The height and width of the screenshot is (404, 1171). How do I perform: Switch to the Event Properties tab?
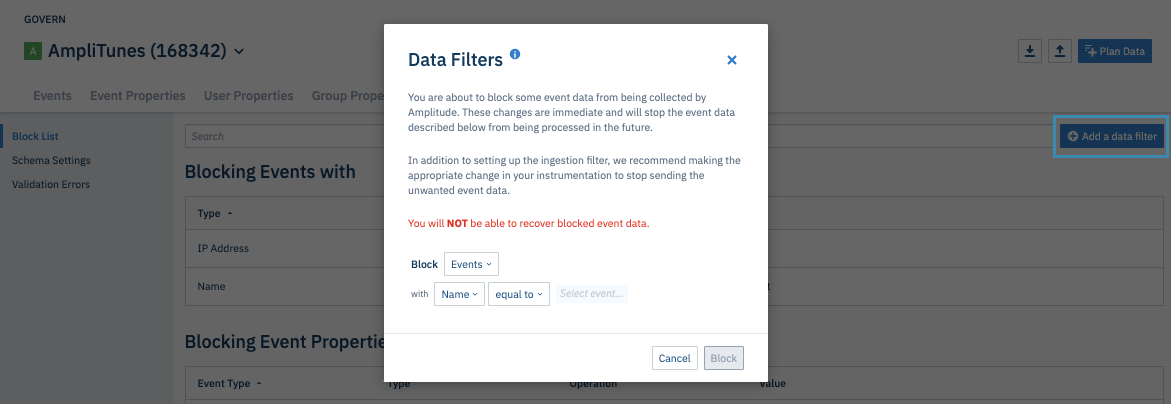click(x=137, y=96)
